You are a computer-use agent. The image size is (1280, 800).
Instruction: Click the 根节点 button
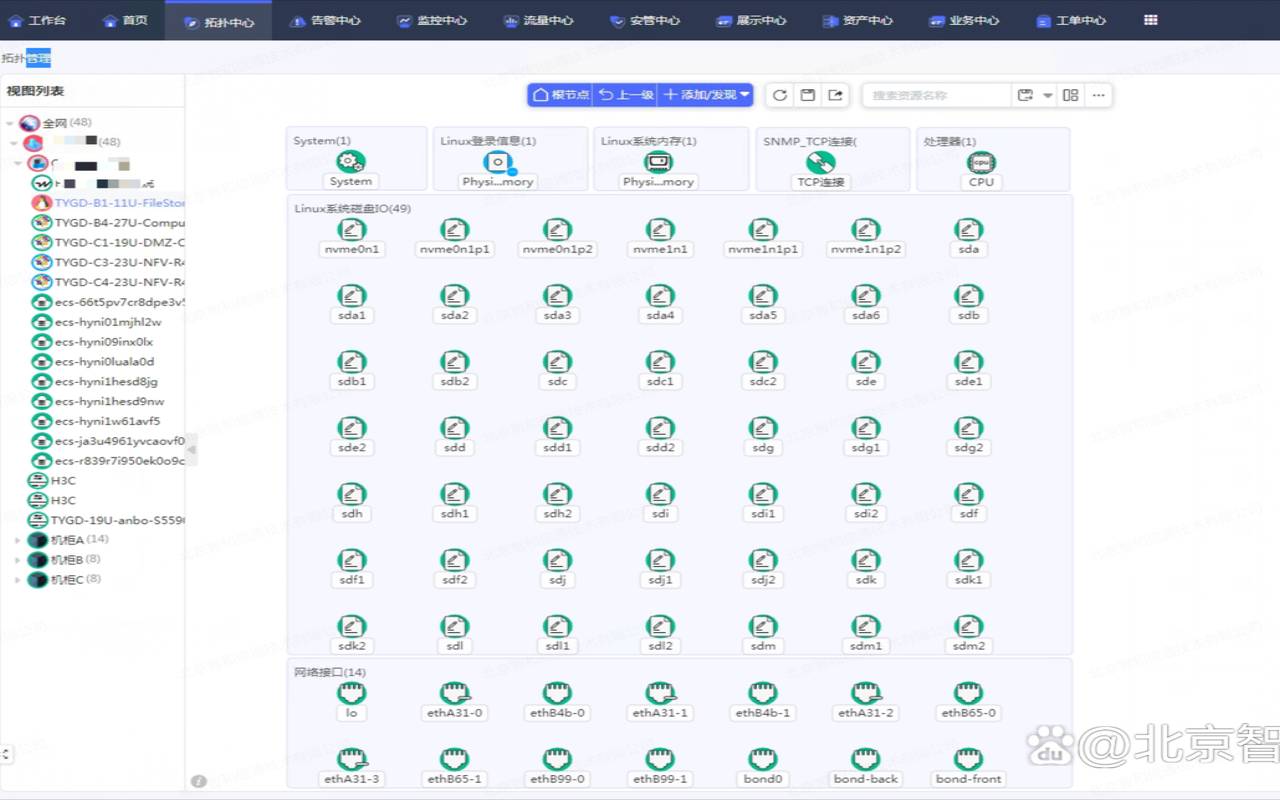click(x=560, y=95)
